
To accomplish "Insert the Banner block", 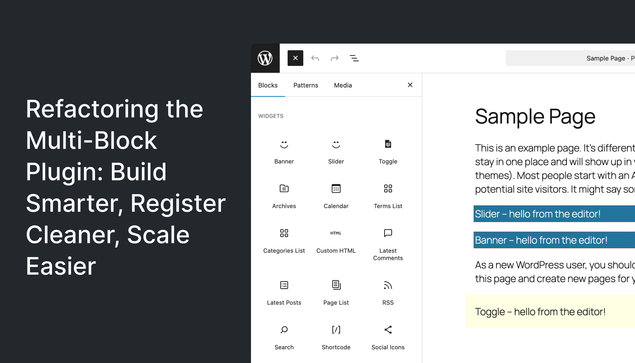I will [284, 152].
